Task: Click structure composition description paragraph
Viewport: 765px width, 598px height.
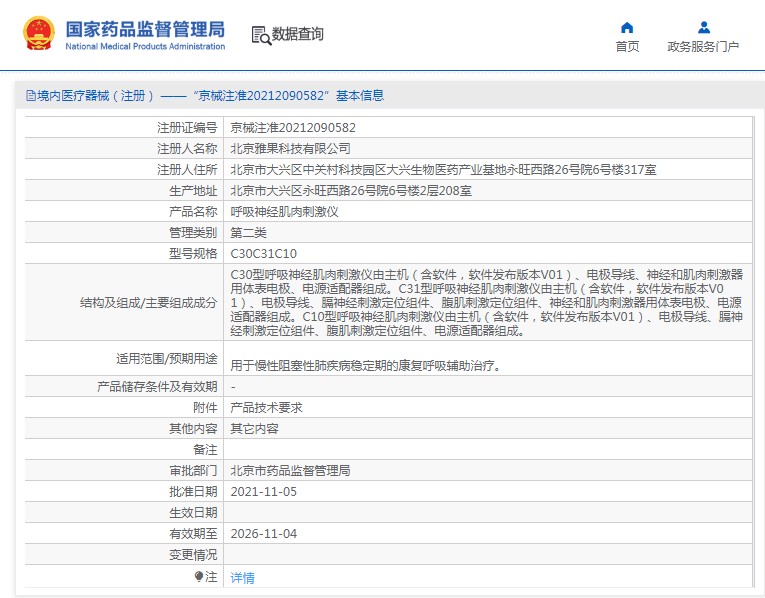Action: (486, 302)
